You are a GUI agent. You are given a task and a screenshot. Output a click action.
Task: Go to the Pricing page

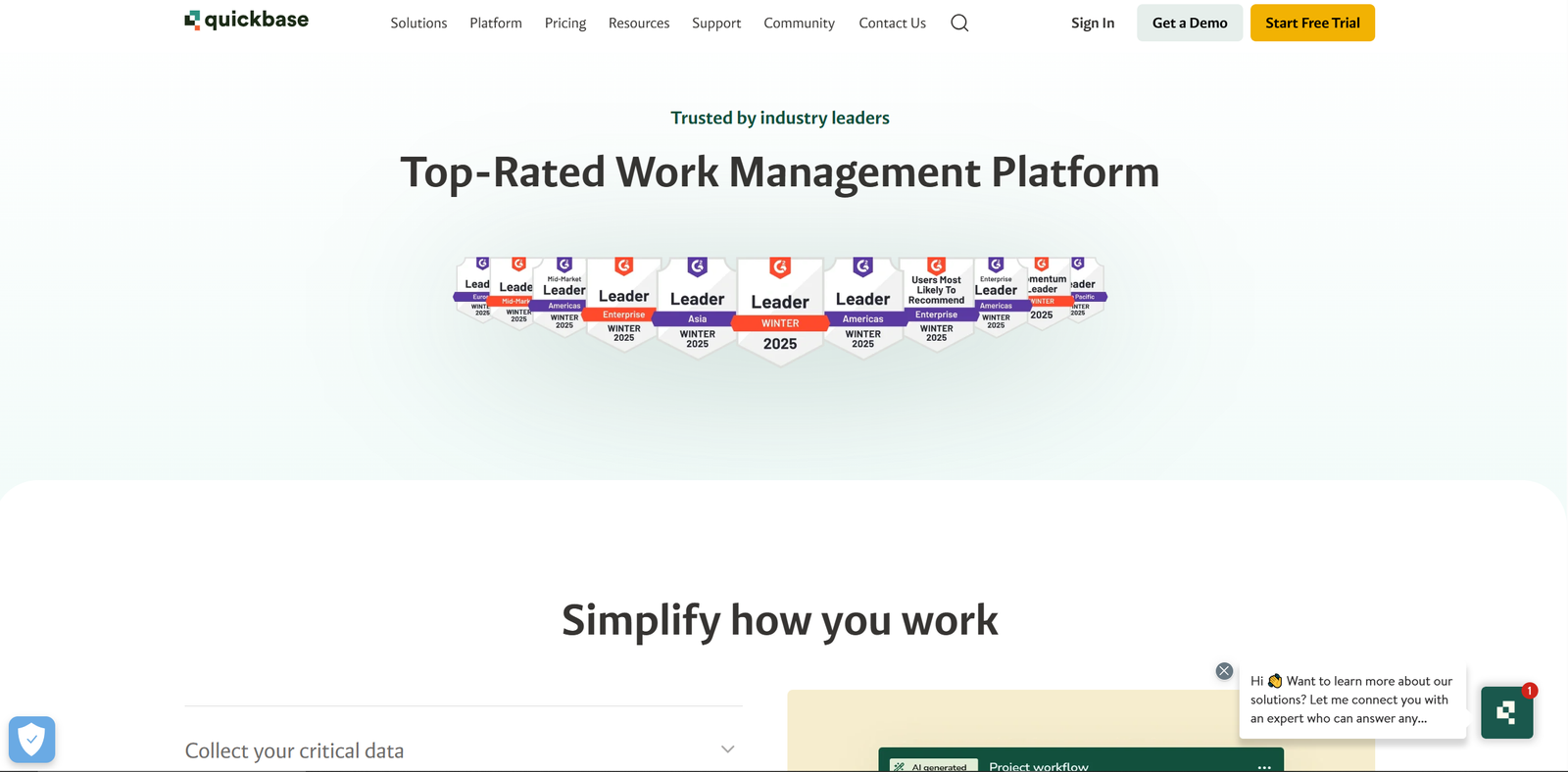coord(565,23)
